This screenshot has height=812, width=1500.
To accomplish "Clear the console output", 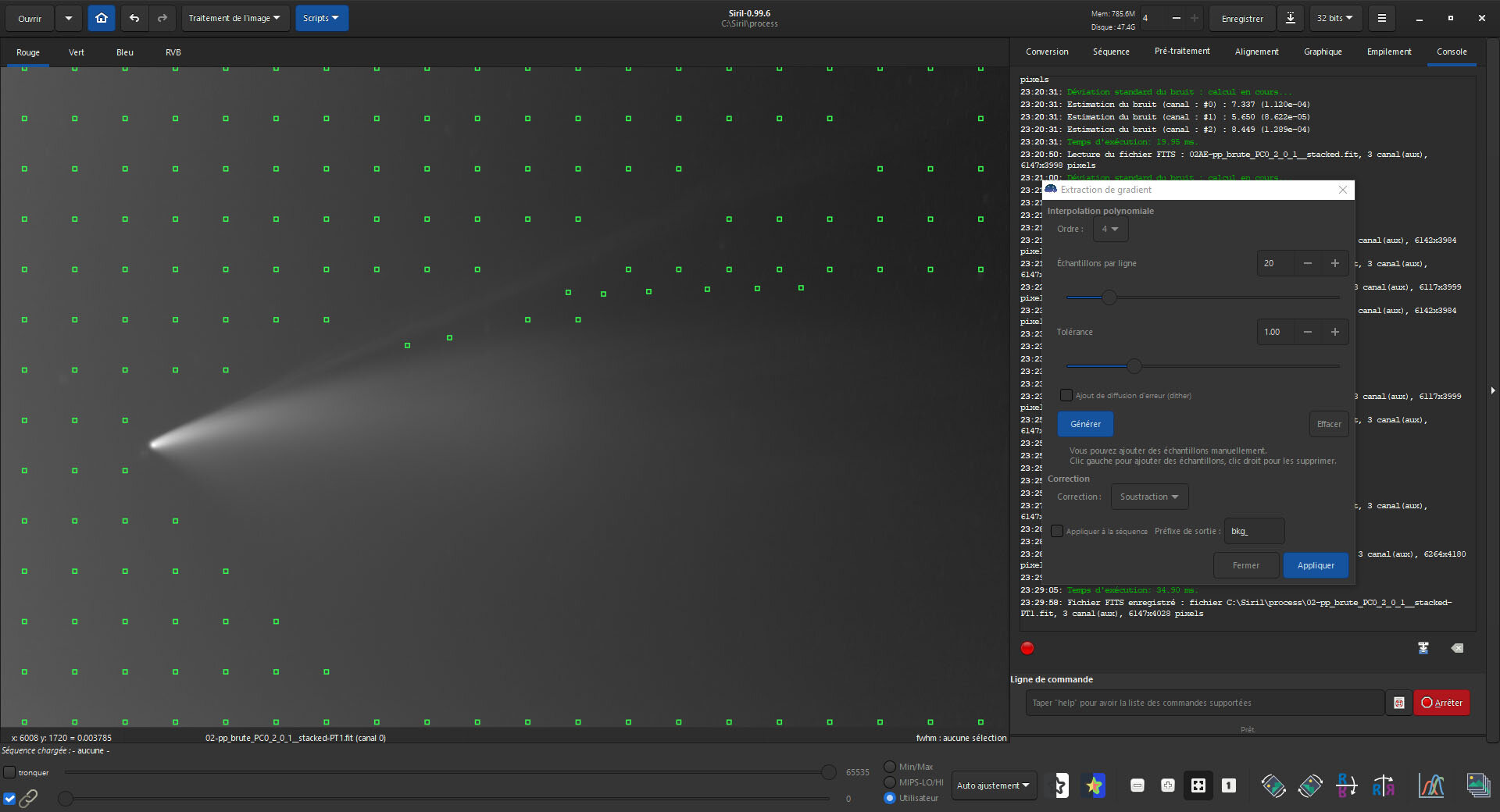I will pos(1457,648).
